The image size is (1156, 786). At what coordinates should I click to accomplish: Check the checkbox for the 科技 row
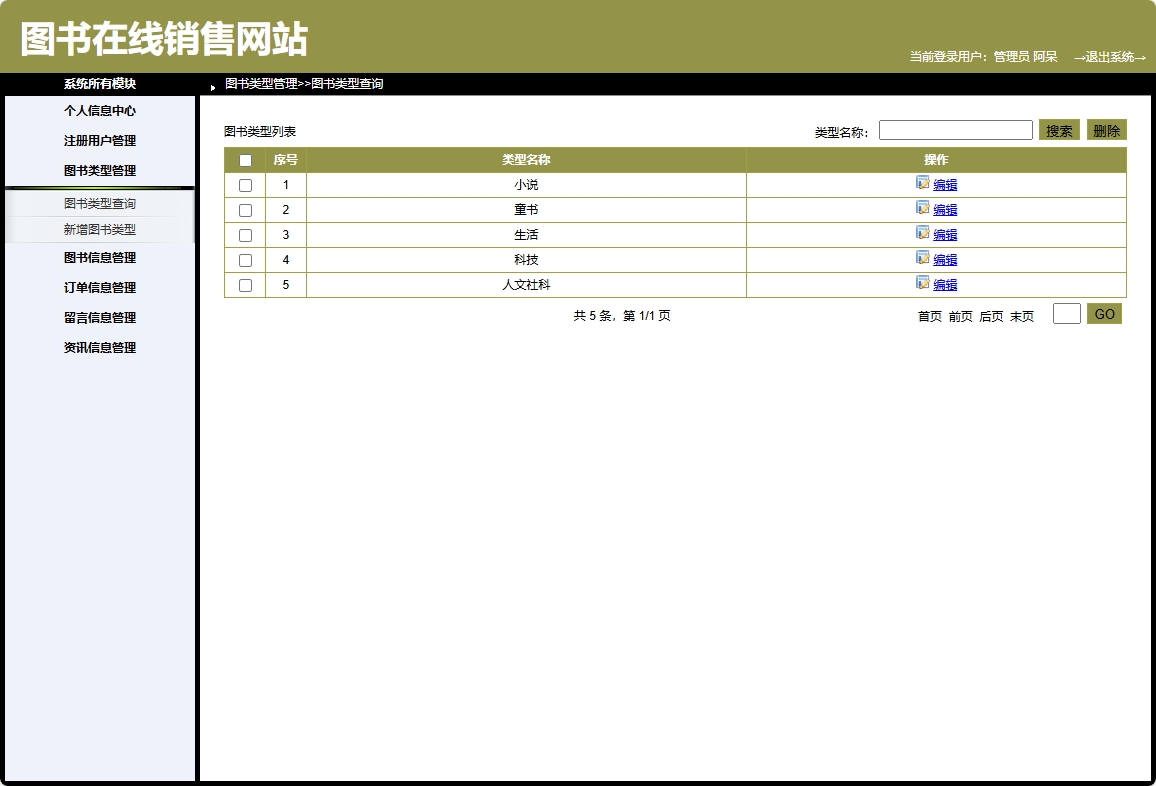click(x=244, y=260)
